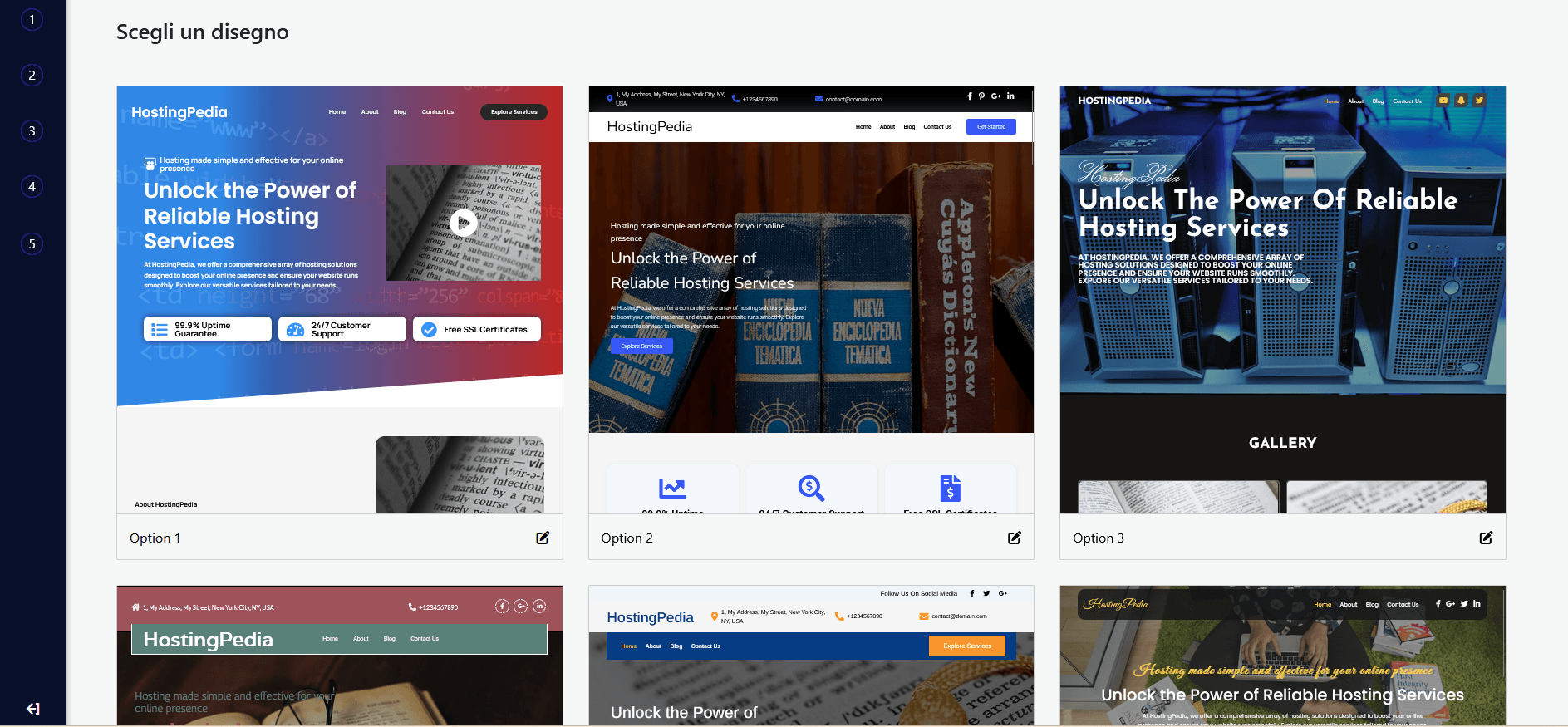Go to step 2 in the sidebar
The image size is (1568, 727).
32,75
